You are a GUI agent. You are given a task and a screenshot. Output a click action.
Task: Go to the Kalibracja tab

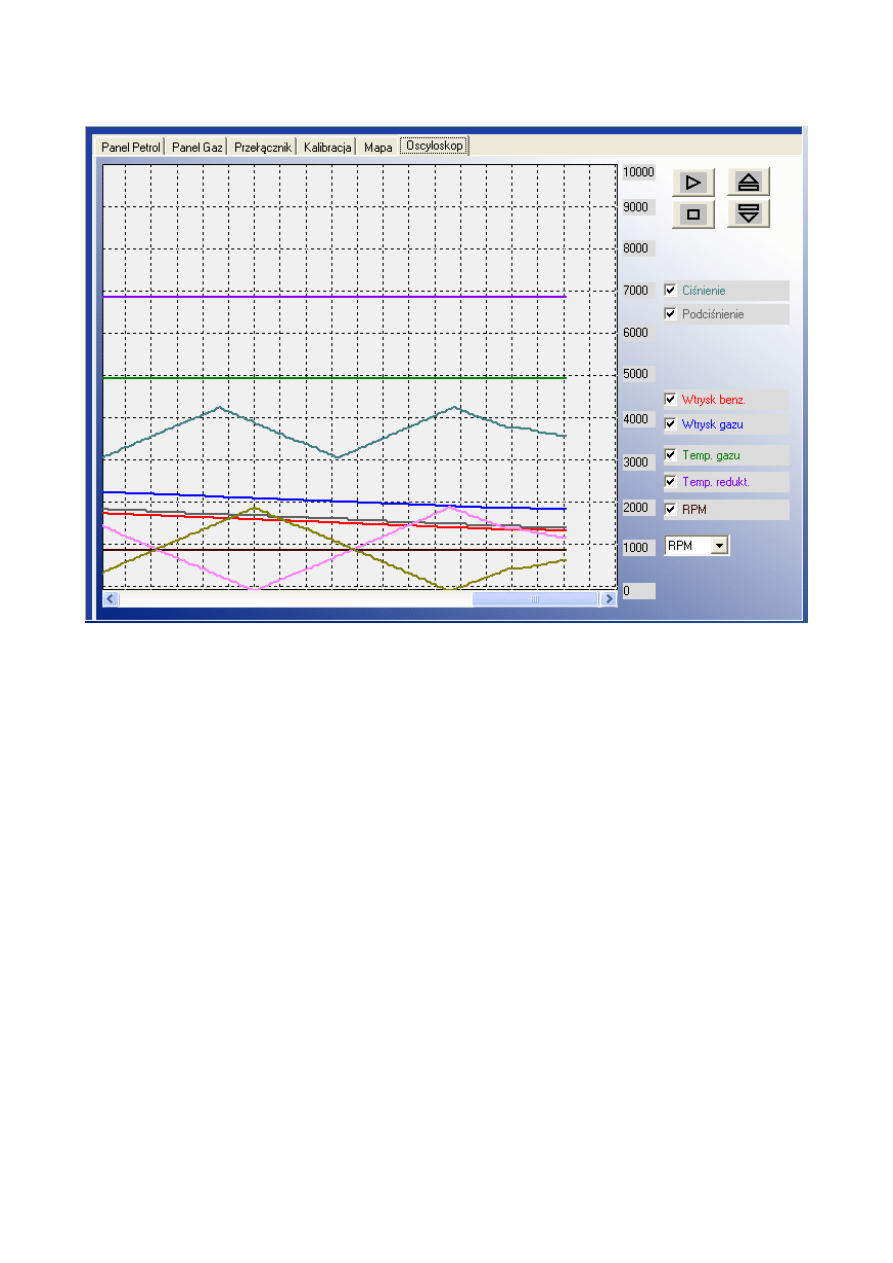[327, 147]
